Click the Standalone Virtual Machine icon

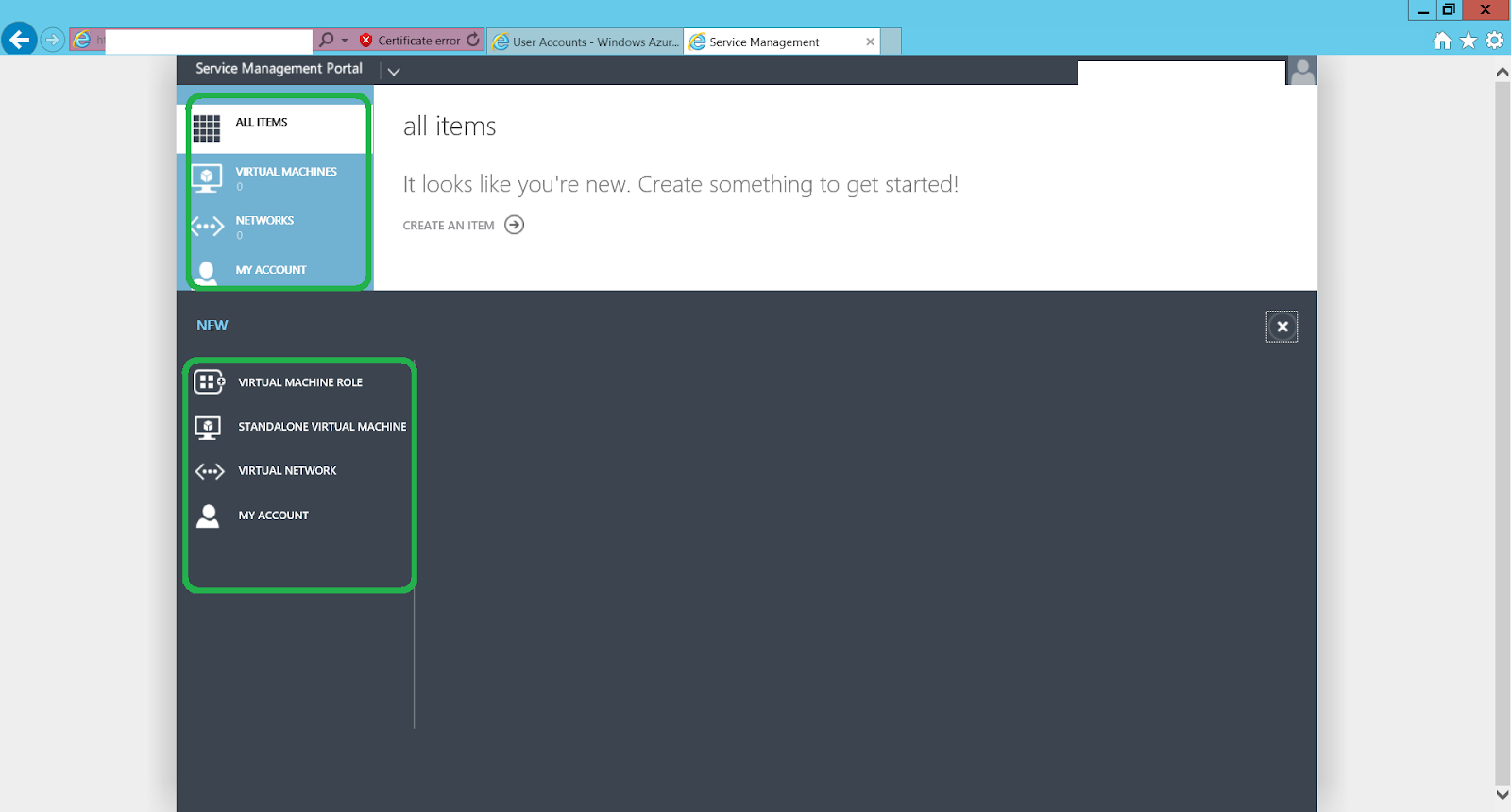tap(208, 427)
